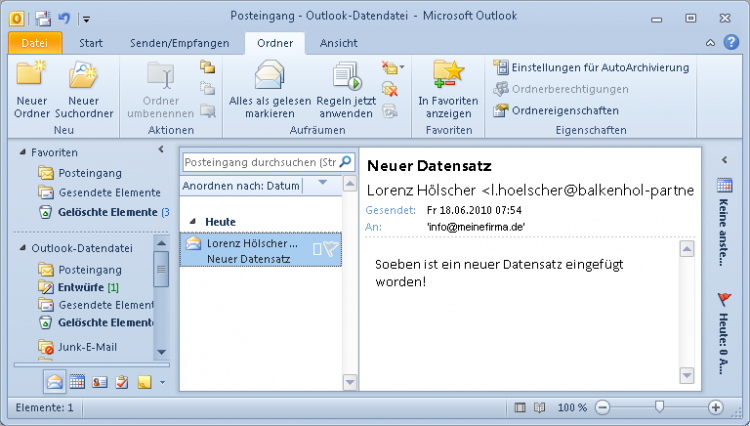Screen dimensions: 750x426
Task: Click Regeln jetzt anwenden icon
Action: click(x=344, y=79)
